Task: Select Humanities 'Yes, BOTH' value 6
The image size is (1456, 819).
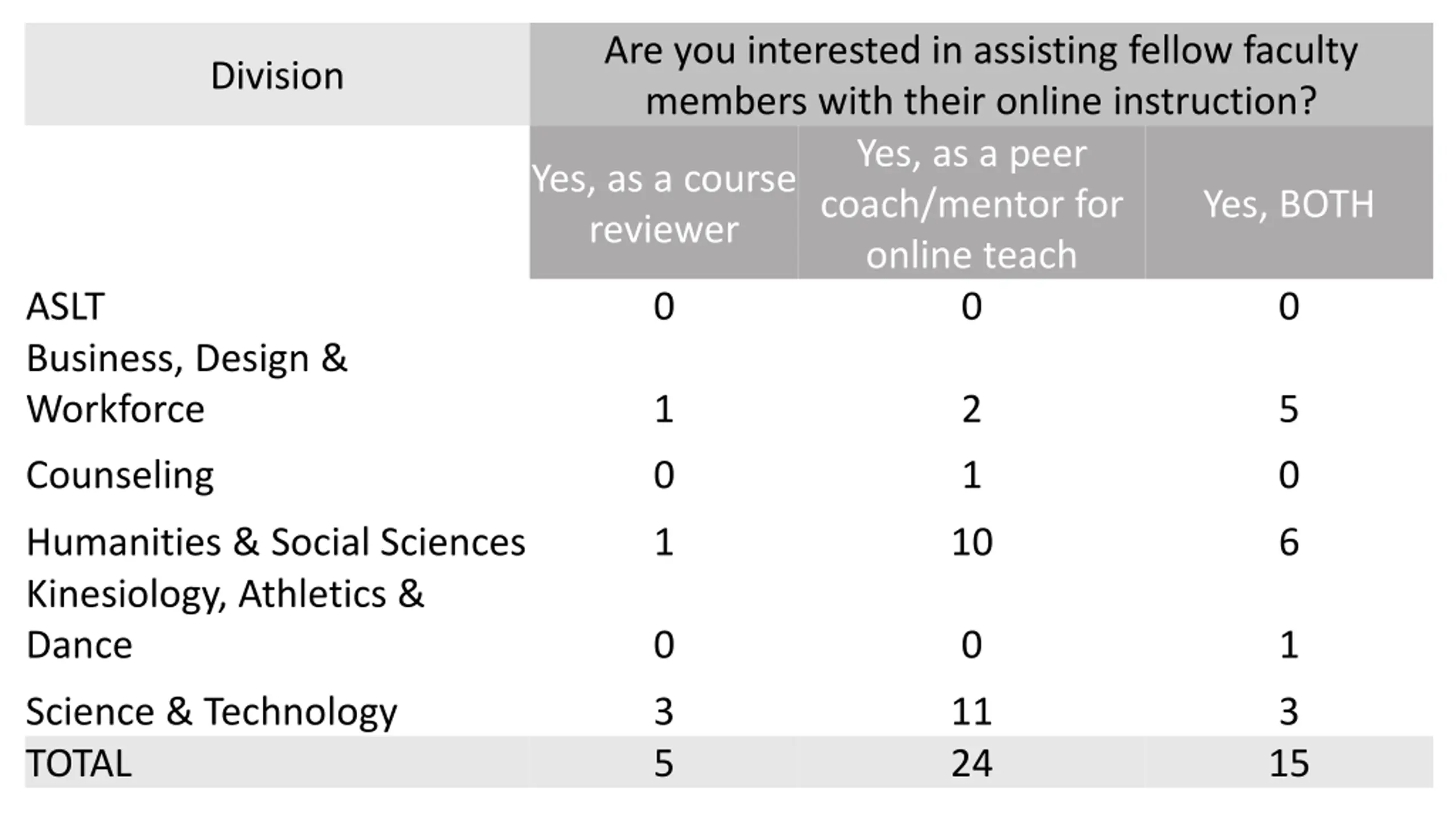Action: [x=1289, y=541]
